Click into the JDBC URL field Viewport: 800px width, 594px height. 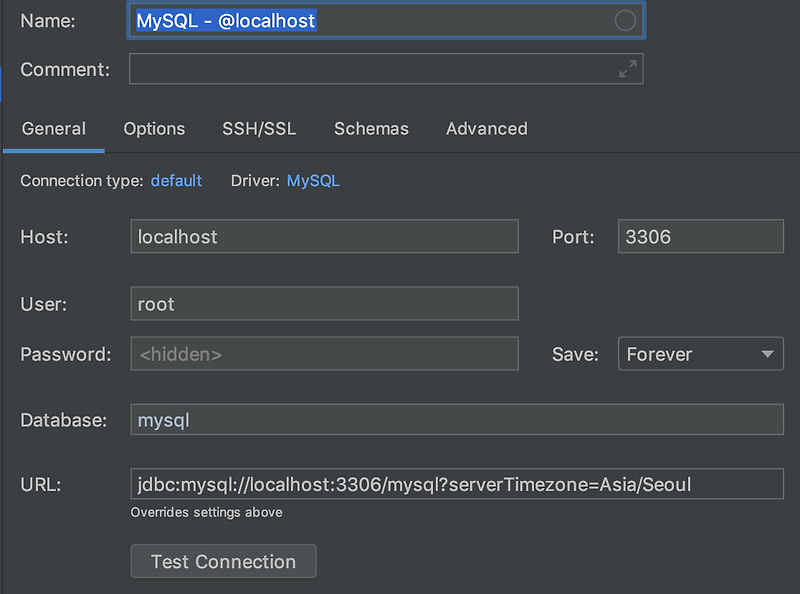coord(456,485)
